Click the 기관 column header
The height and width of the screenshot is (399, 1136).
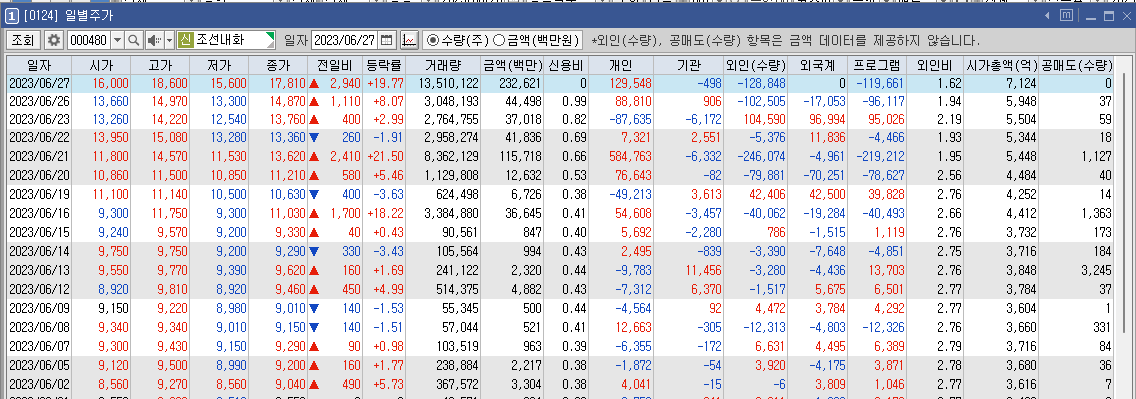[x=688, y=64]
